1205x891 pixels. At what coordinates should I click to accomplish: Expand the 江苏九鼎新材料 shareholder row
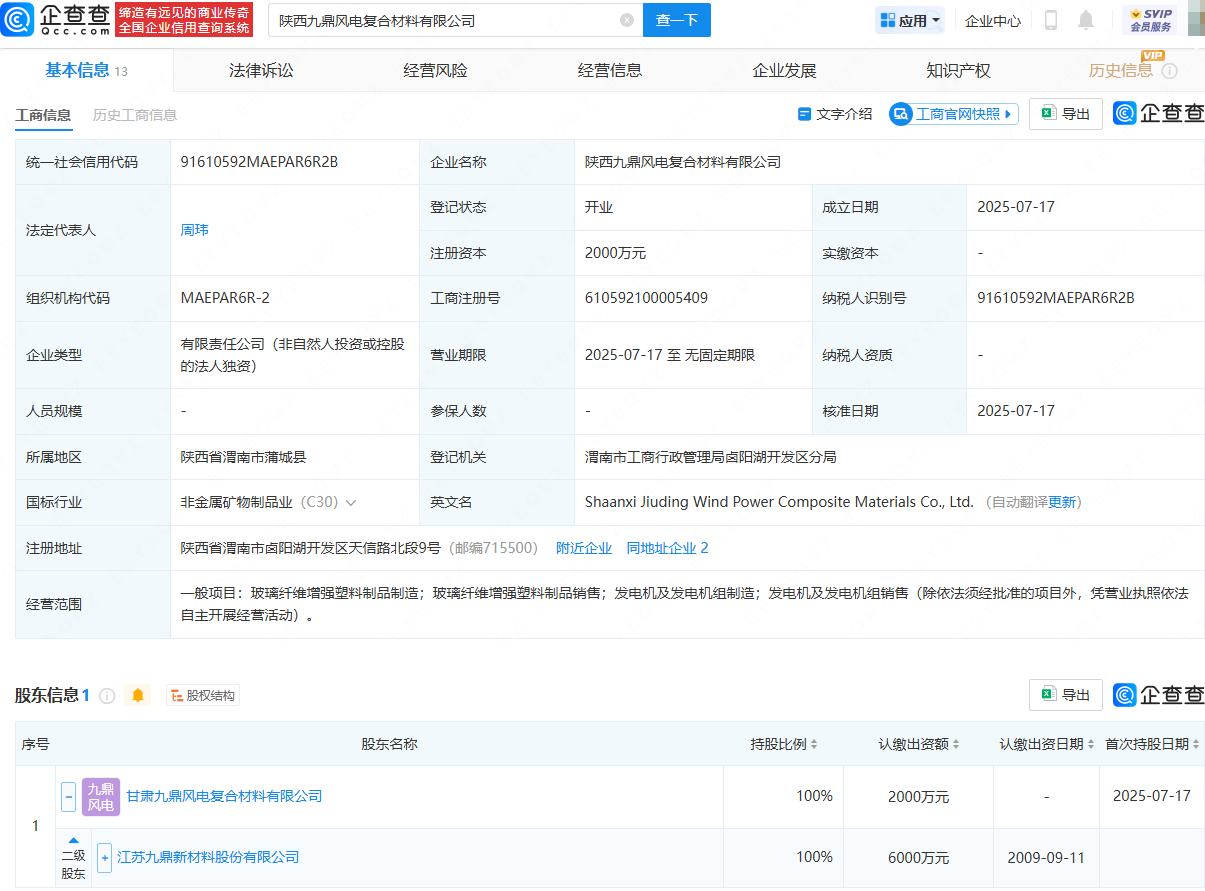[104, 858]
